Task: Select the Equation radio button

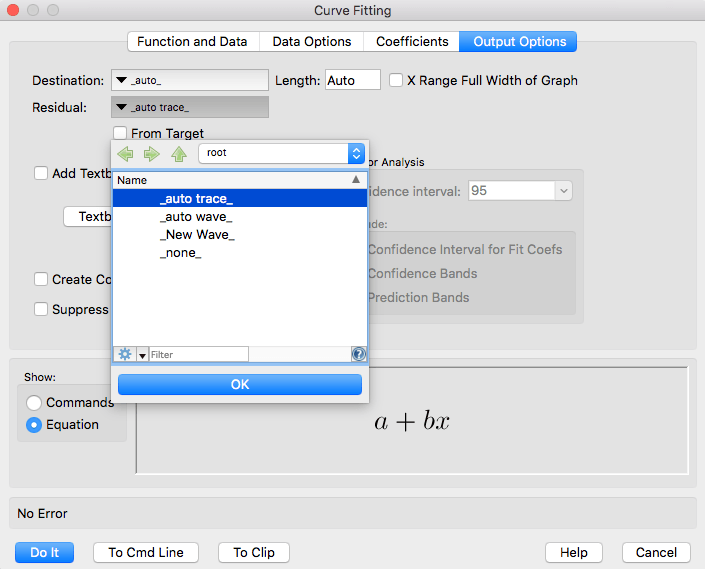Action: point(34,424)
